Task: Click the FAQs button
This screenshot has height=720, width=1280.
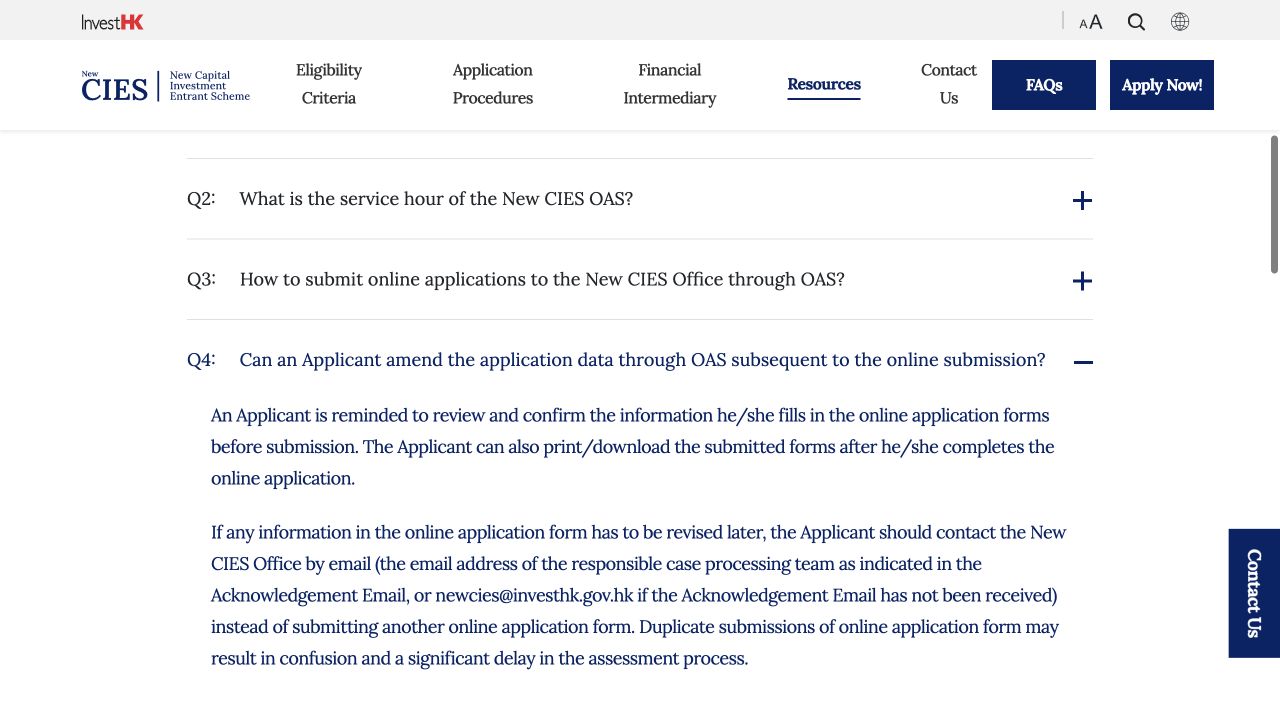Action: coord(1044,85)
